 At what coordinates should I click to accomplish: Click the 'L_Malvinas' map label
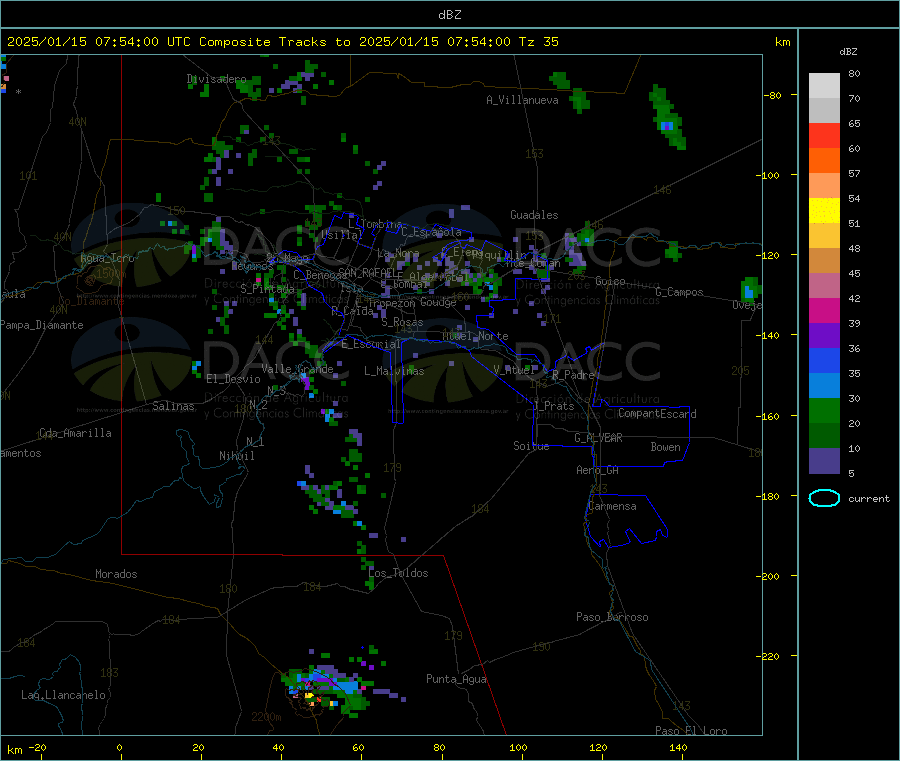[x=394, y=371]
